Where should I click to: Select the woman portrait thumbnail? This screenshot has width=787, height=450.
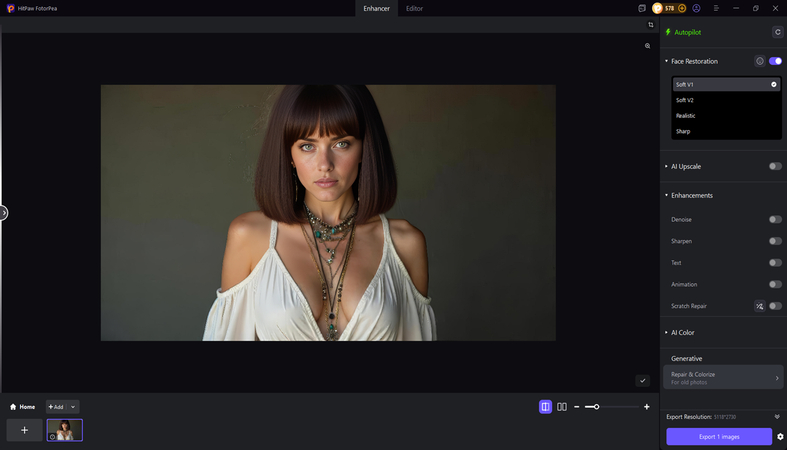[65, 430]
